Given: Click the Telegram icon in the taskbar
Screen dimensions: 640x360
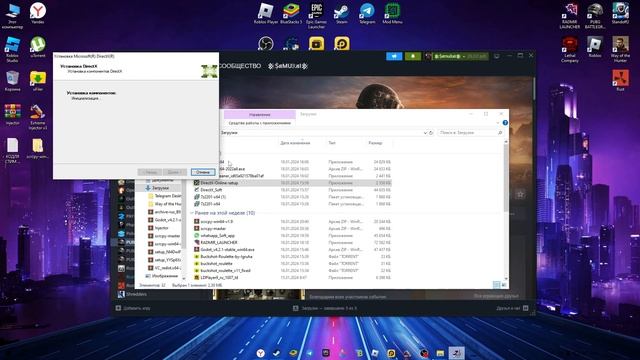Looking at the screenshot, I should [x=309, y=353].
